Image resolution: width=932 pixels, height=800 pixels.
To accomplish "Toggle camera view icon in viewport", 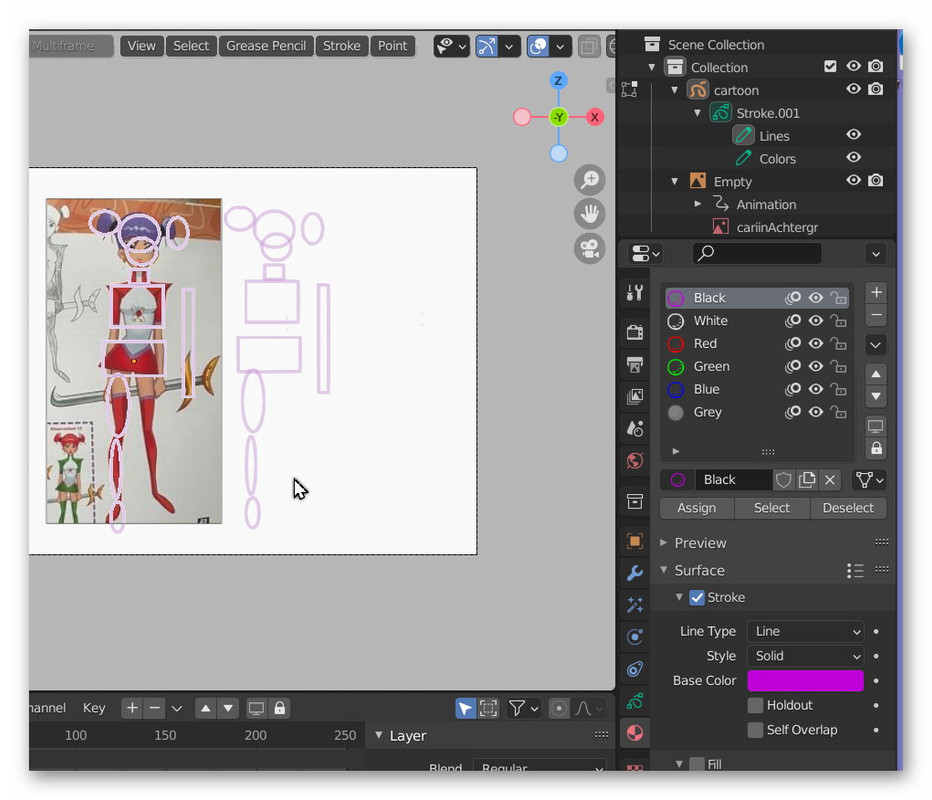I will point(589,248).
